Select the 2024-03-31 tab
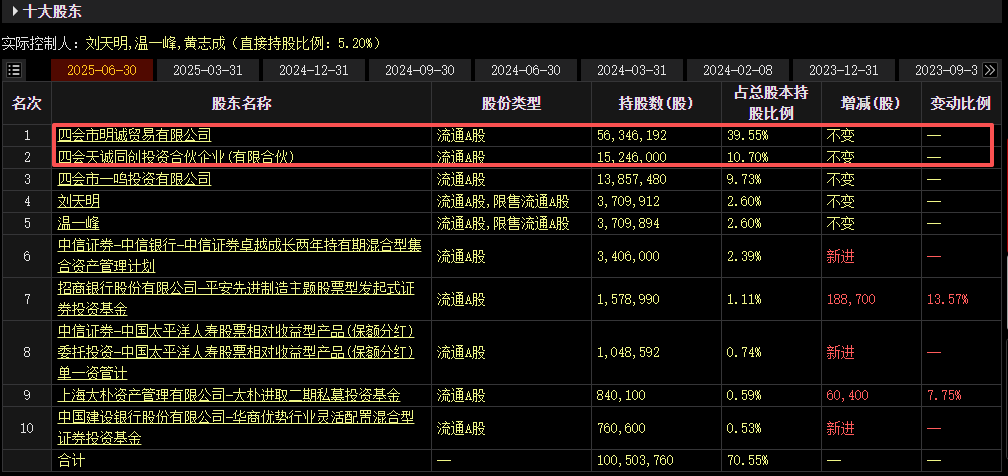The height and width of the screenshot is (476, 1008). click(x=632, y=70)
